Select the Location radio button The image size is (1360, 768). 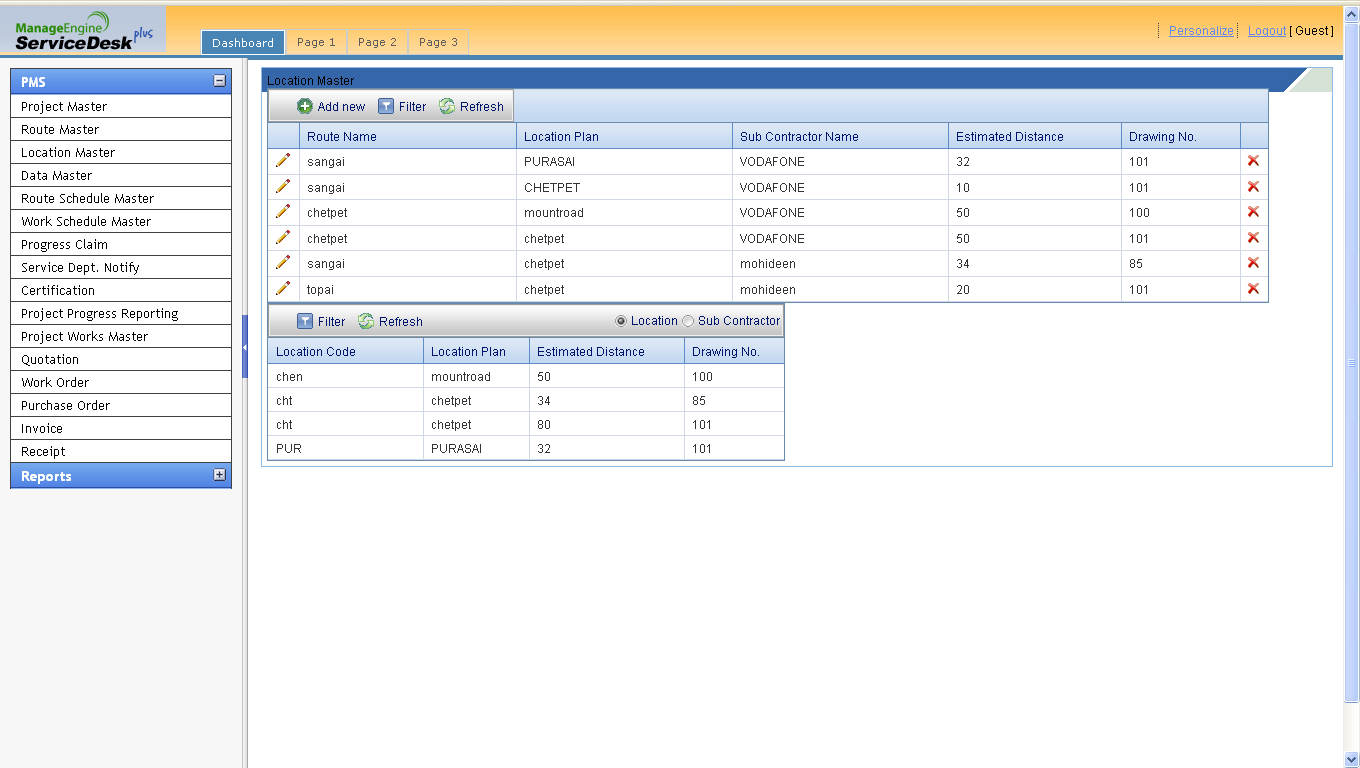pyautogui.click(x=621, y=321)
